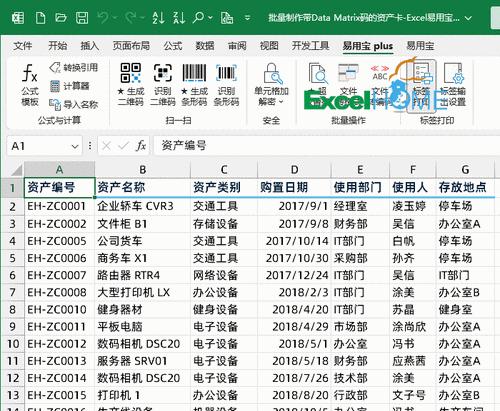The width and height of the screenshot is (500, 411).
Task: Undo the last action
Action: click(x=103, y=17)
